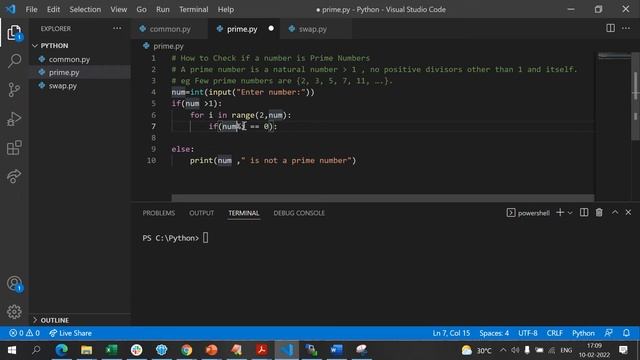Viewport: 640px width, 360px height.
Task: Kill terminal with trash icon
Action: [x=599, y=213]
